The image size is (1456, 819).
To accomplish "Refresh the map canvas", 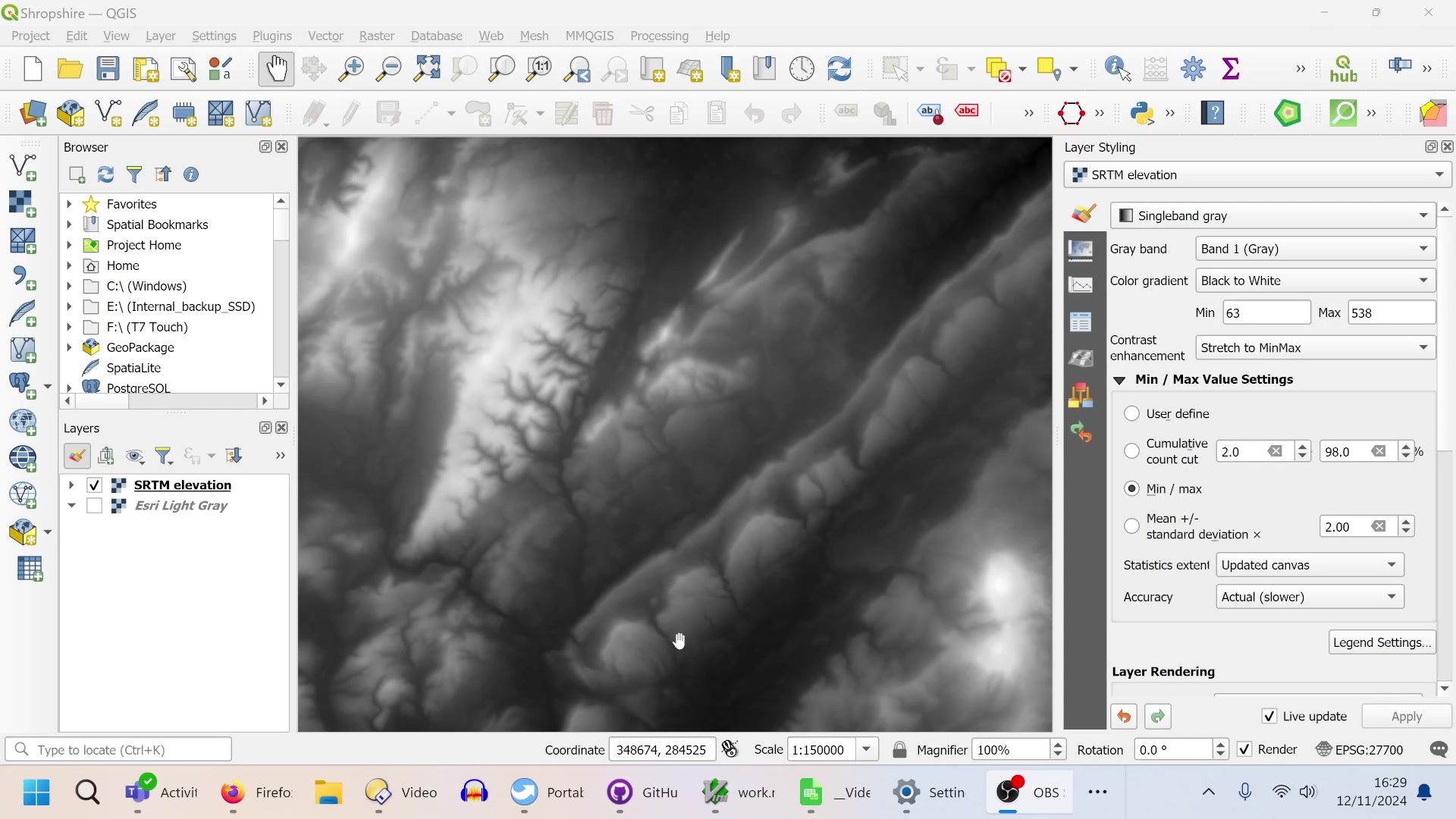I will click(840, 68).
